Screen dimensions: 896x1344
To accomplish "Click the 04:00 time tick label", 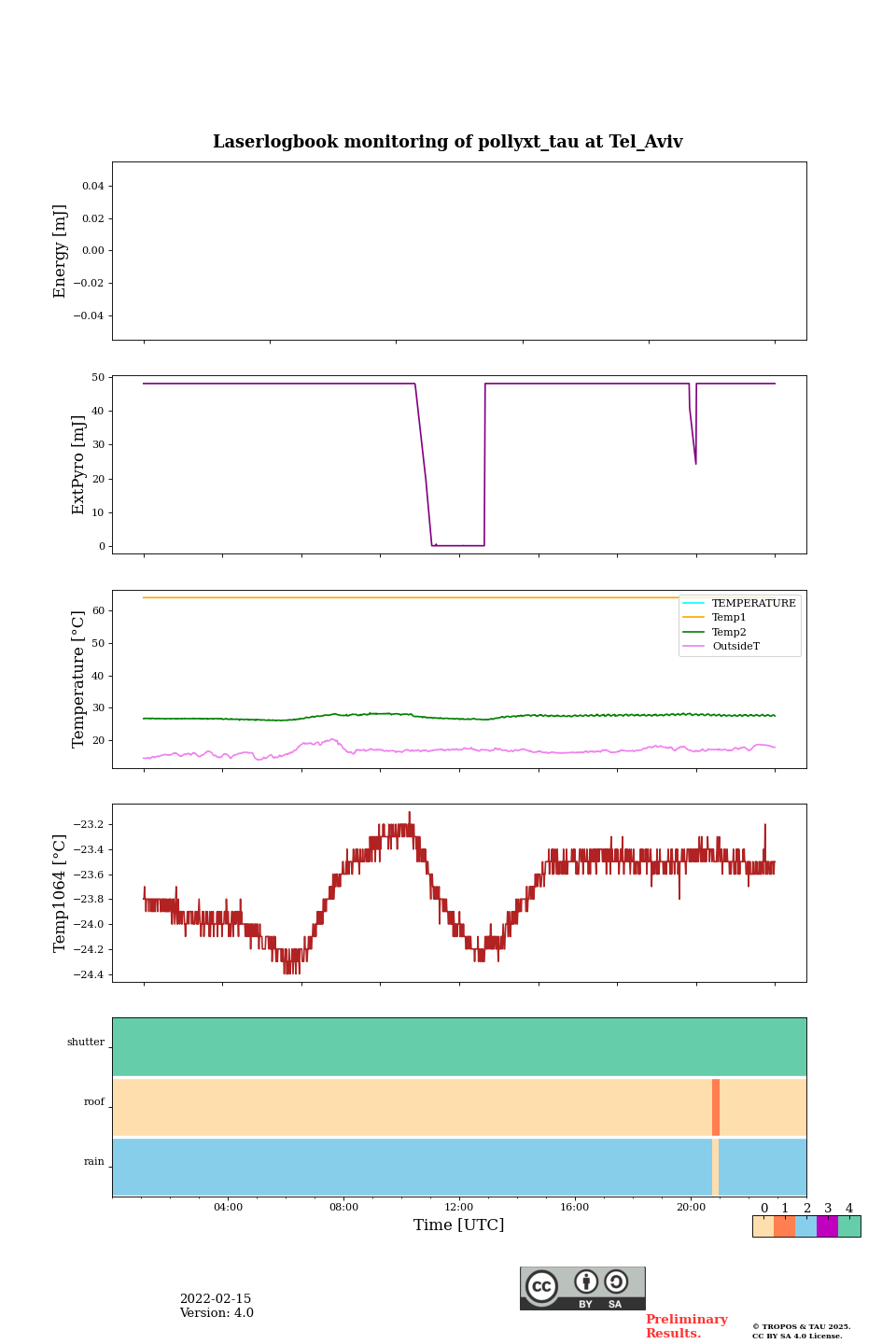I will point(228,1207).
